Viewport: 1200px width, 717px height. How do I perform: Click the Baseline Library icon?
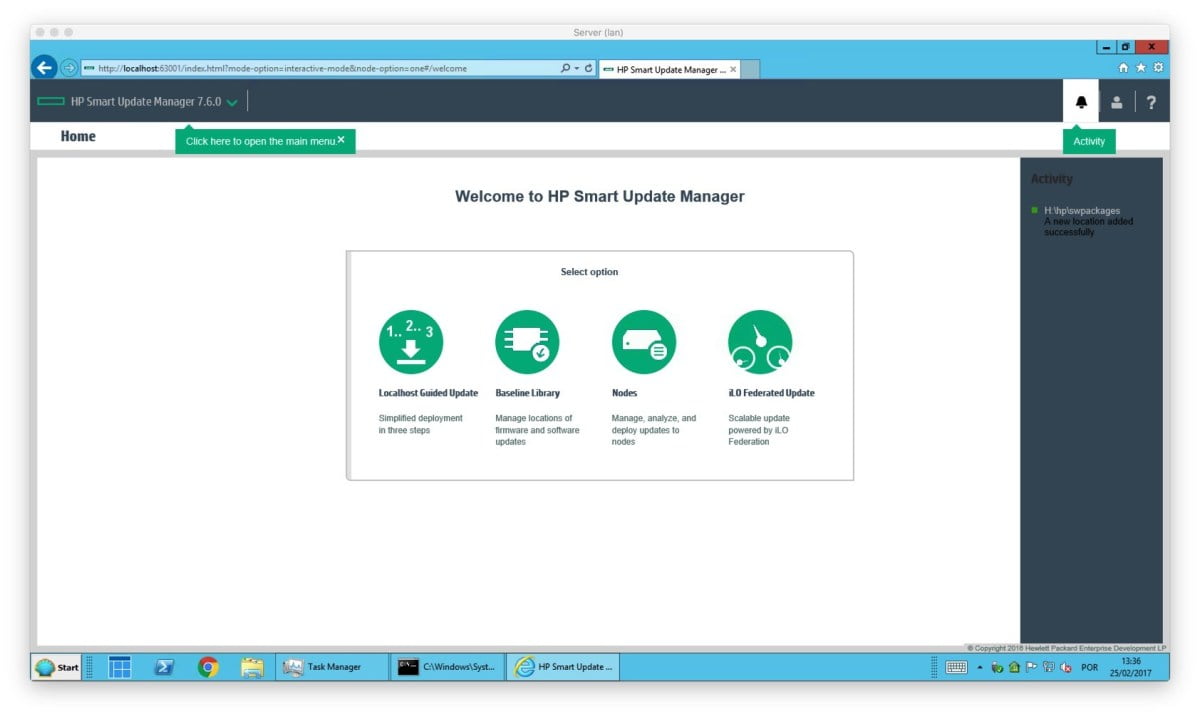[x=527, y=342]
